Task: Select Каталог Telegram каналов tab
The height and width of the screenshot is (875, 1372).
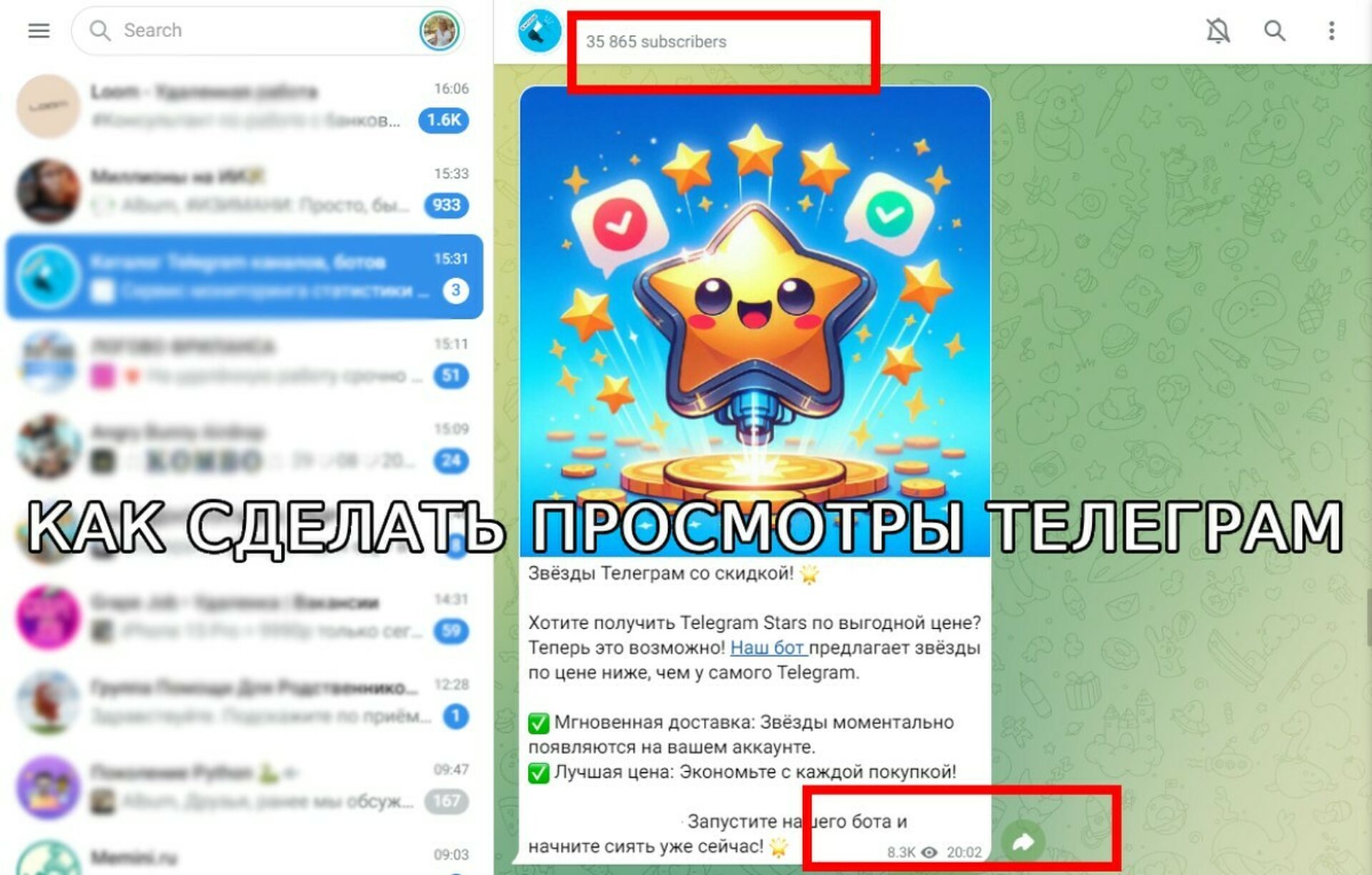Action: 244,275
